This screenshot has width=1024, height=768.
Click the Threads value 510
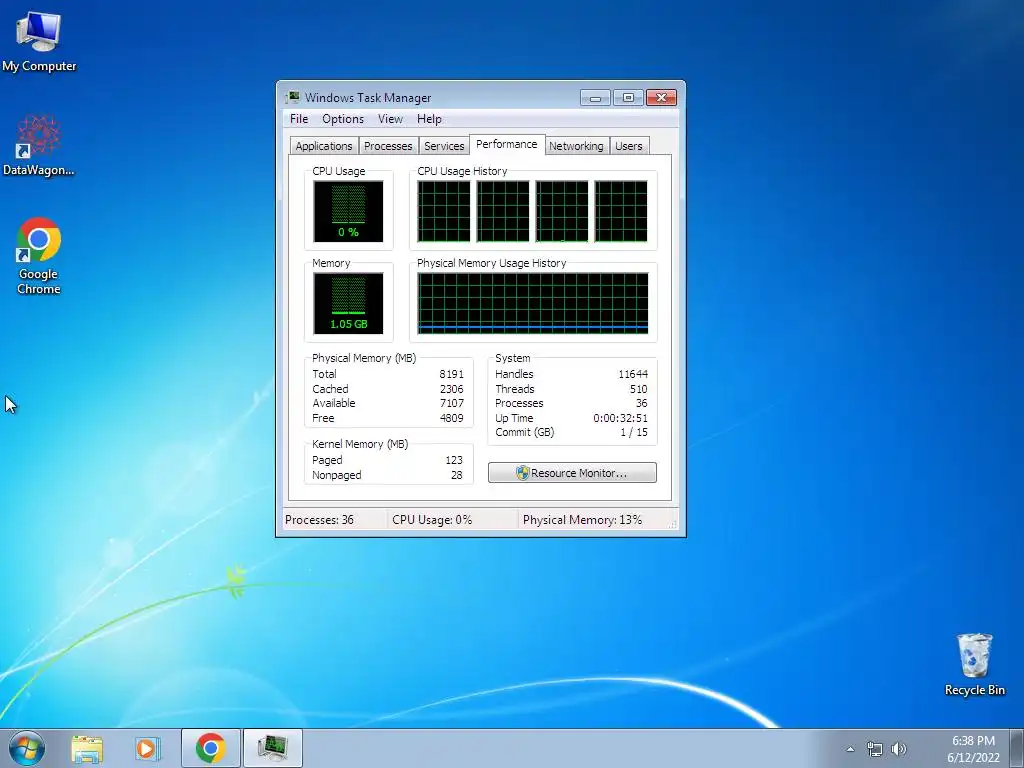click(639, 389)
